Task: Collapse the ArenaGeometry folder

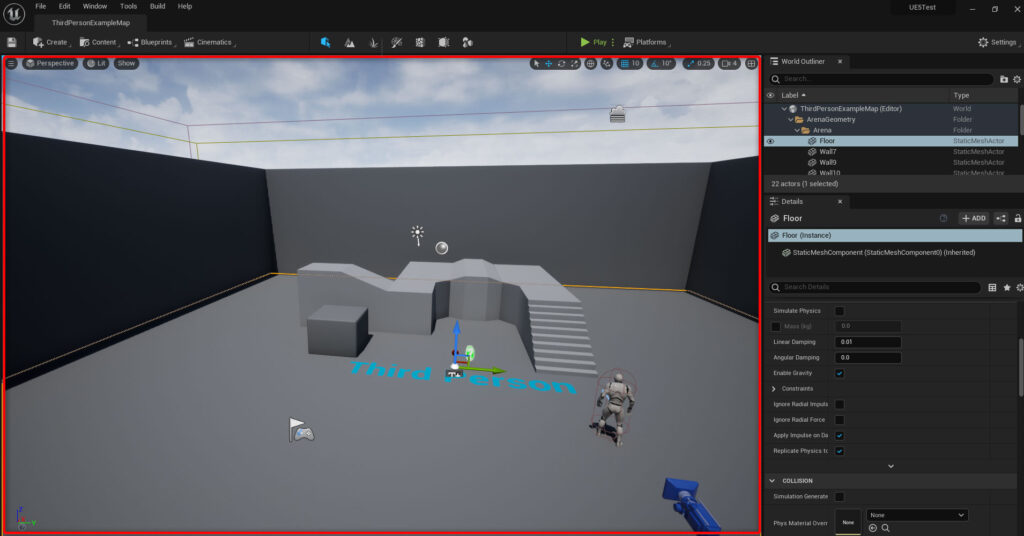Action: point(791,120)
